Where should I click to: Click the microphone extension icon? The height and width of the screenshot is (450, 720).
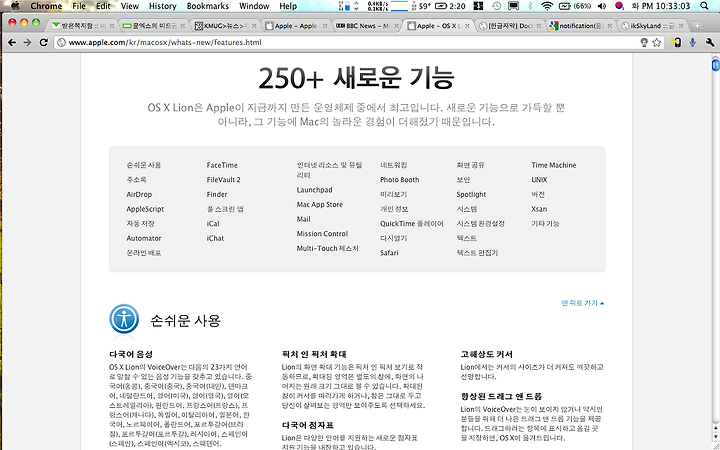(x=692, y=42)
